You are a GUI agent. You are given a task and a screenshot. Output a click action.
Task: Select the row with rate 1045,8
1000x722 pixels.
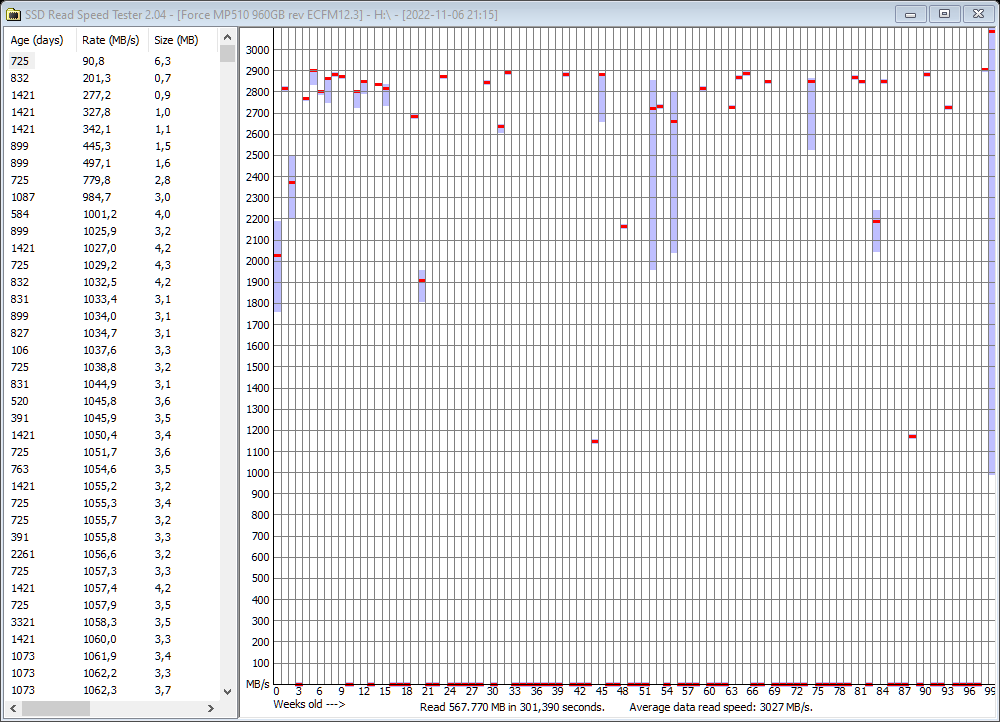tap(112, 401)
